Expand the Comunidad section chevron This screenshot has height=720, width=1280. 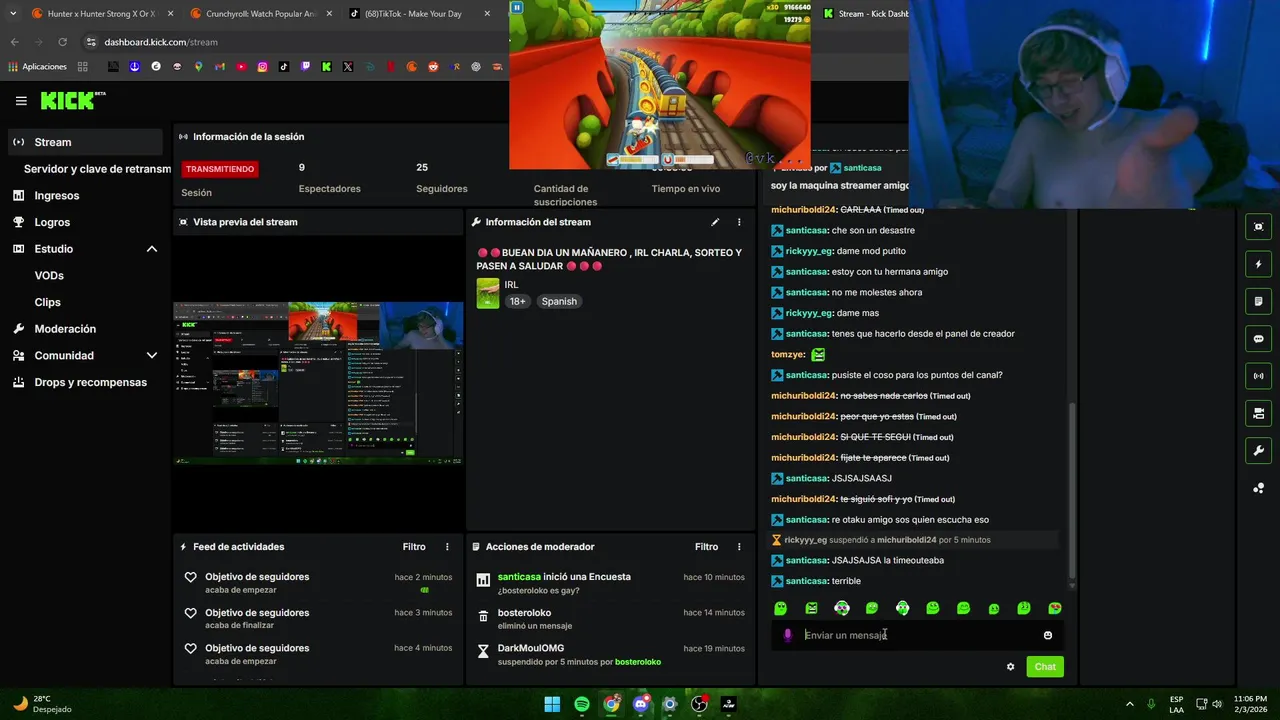pos(152,355)
